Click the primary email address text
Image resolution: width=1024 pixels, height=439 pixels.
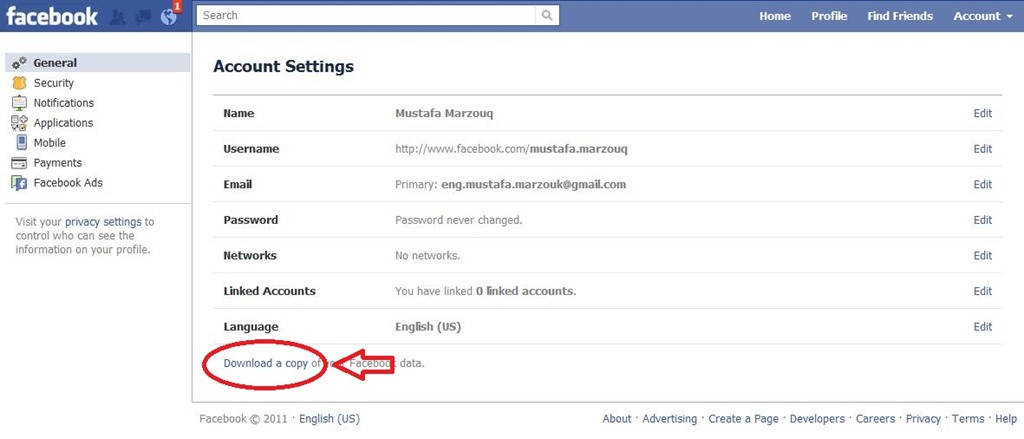[534, 184]
